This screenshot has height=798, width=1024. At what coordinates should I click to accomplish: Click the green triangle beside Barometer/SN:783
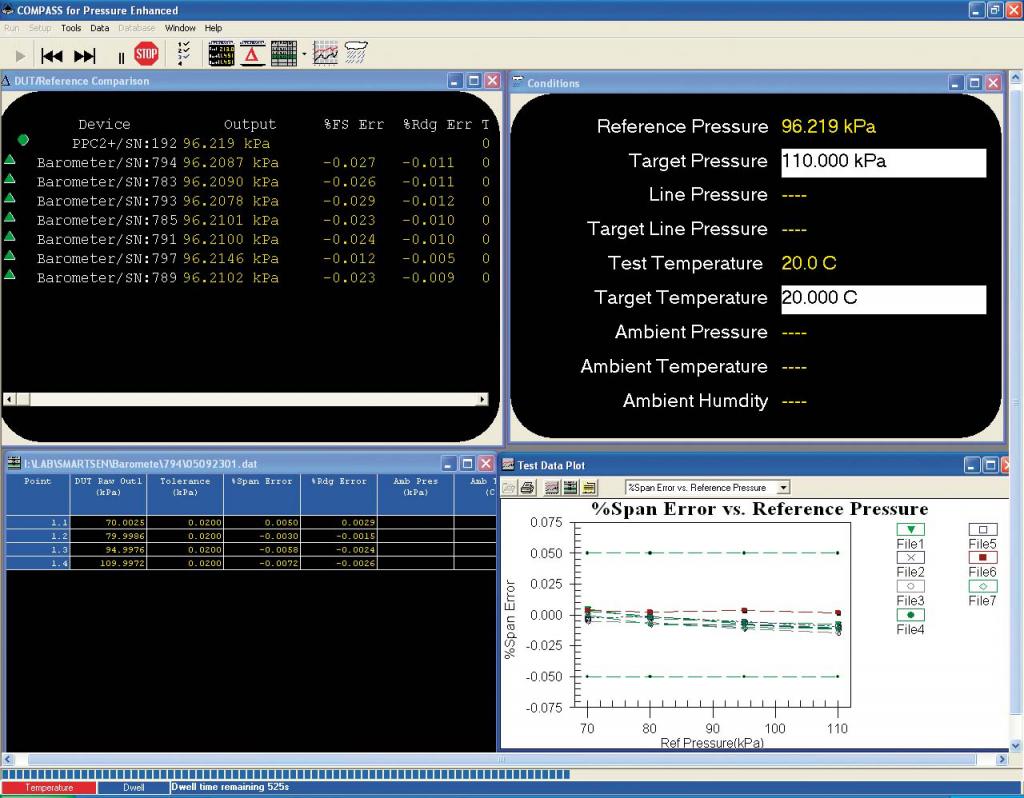coord(10,178)
